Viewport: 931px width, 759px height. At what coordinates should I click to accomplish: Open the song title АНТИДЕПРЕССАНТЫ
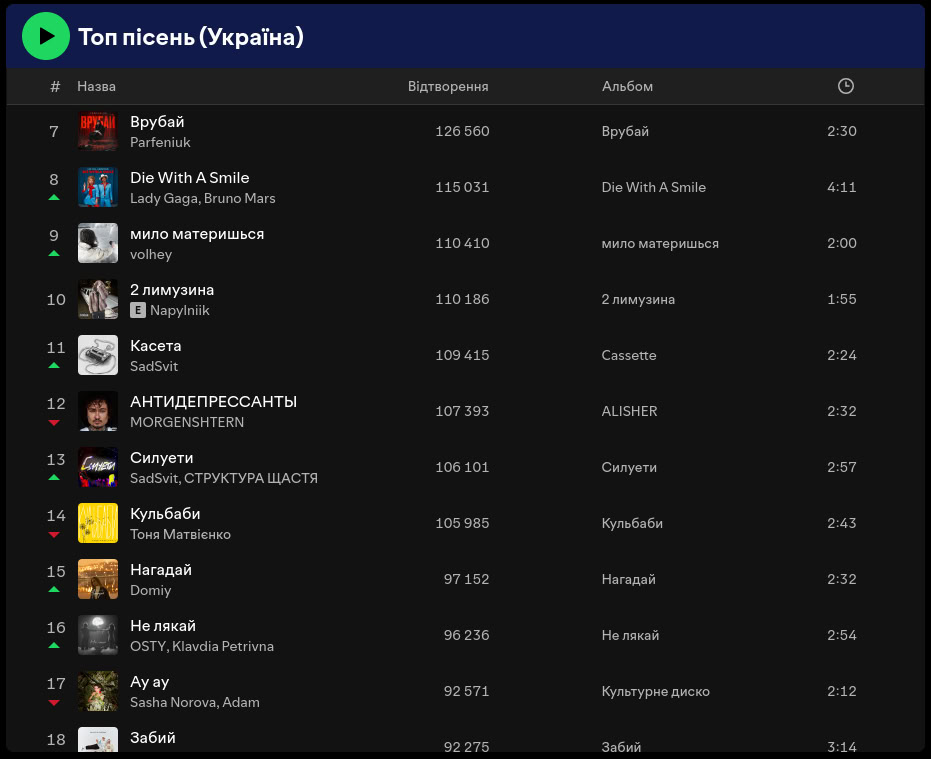(x=213, y=402)
